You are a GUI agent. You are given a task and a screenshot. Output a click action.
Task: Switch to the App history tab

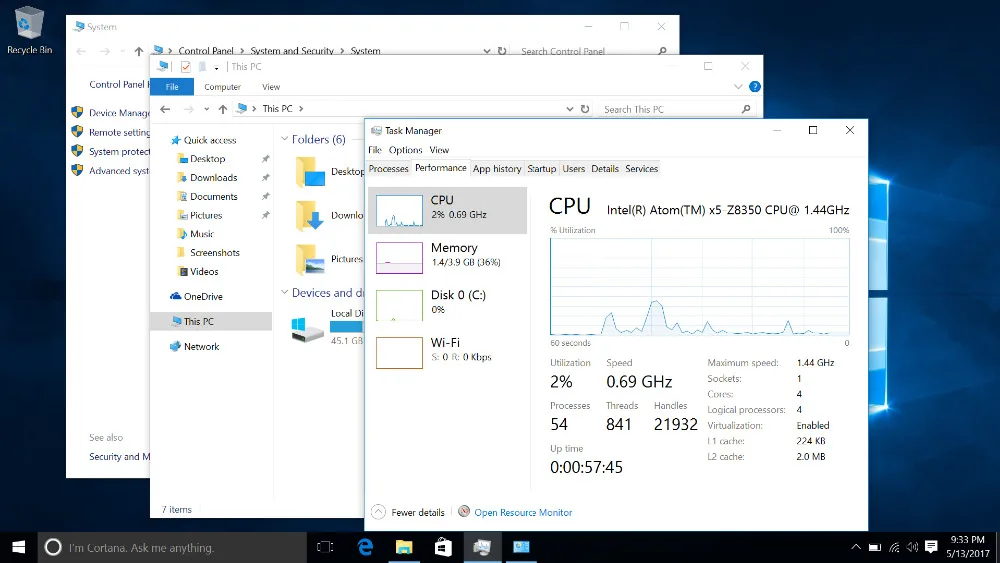497,169
